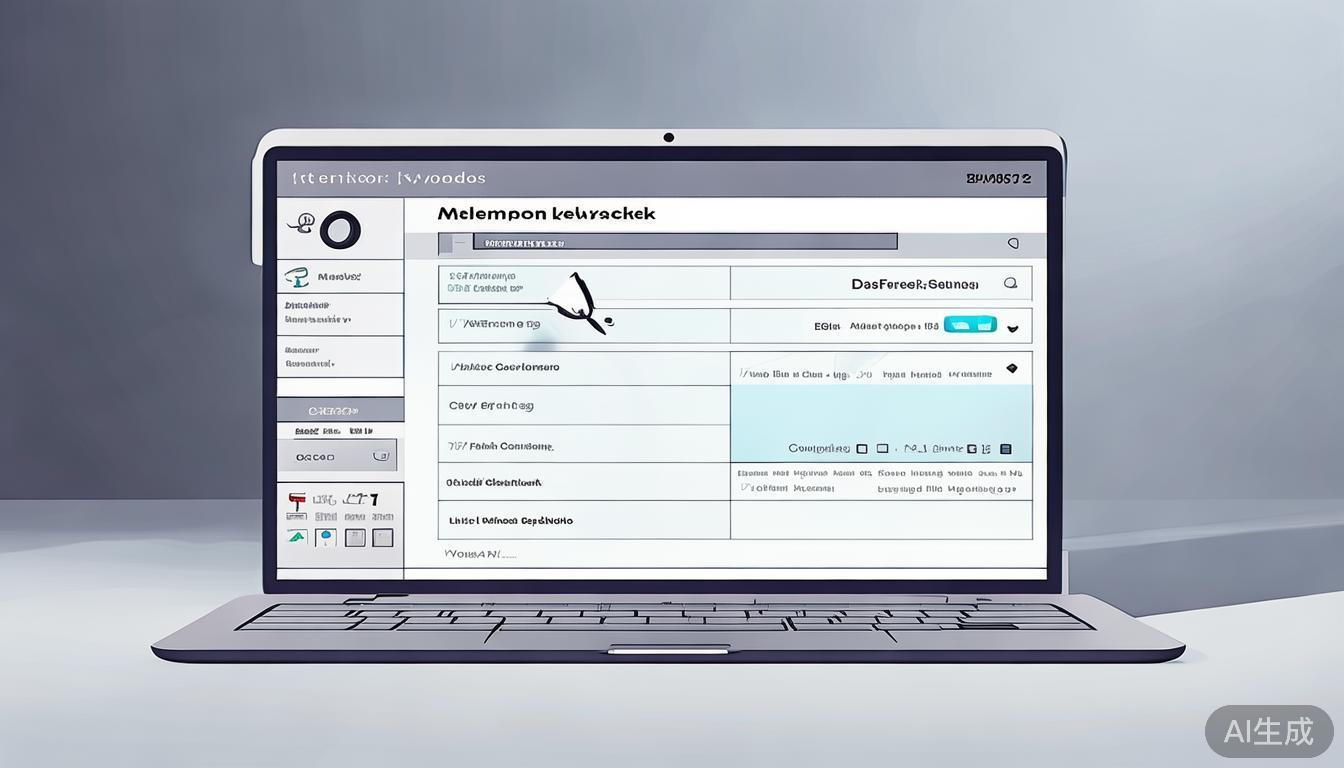The height and width of the screenshot is (768, 1344).
Task: Click the small icon at progress bar row end
Action: 1013,243
